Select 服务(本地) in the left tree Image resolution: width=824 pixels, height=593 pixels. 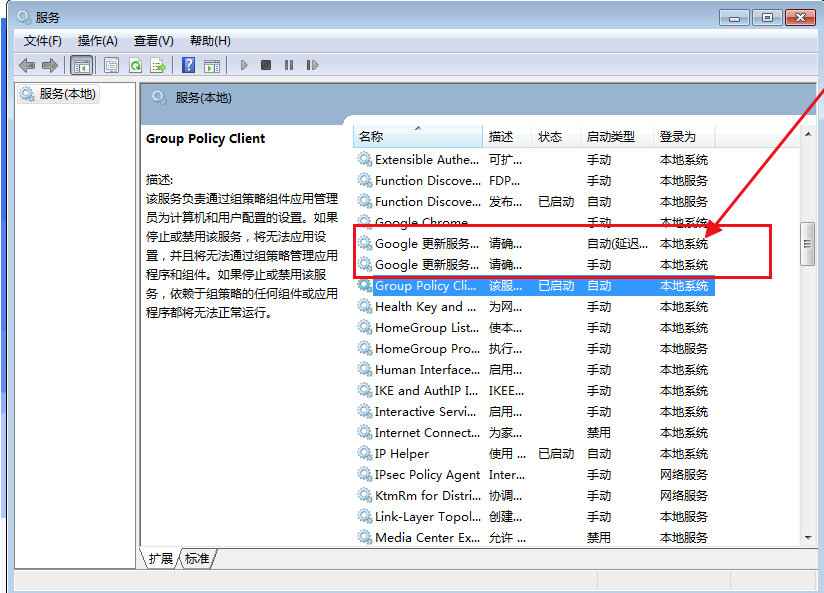66,94
